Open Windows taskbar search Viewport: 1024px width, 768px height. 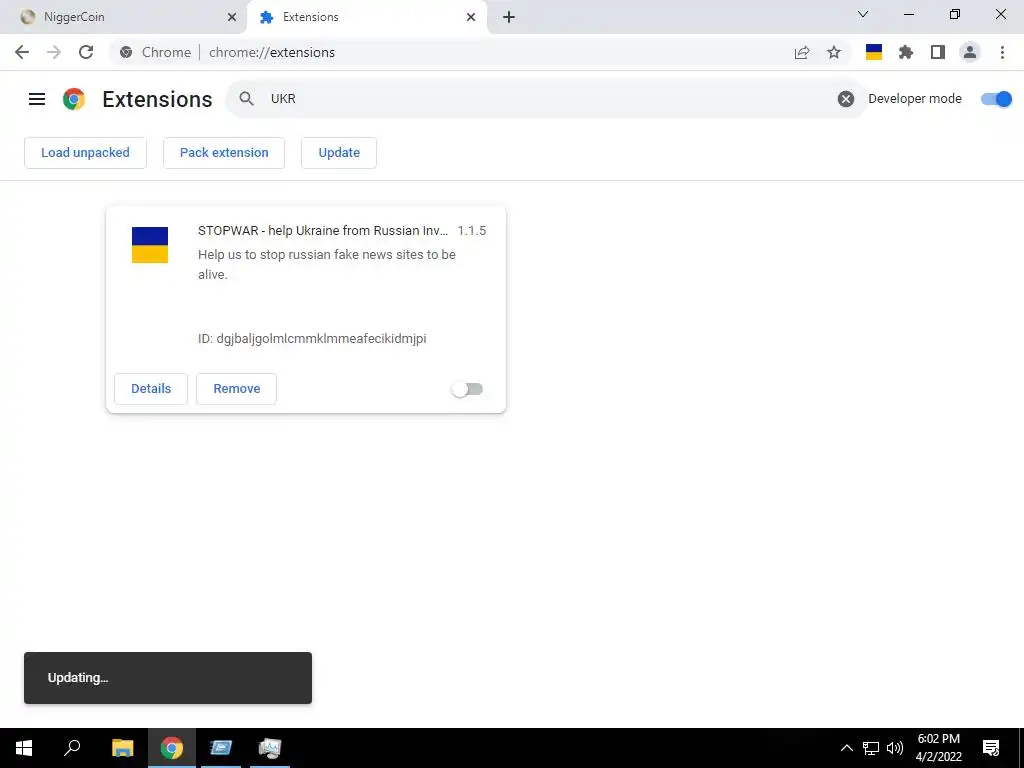(x=72, y=748)
